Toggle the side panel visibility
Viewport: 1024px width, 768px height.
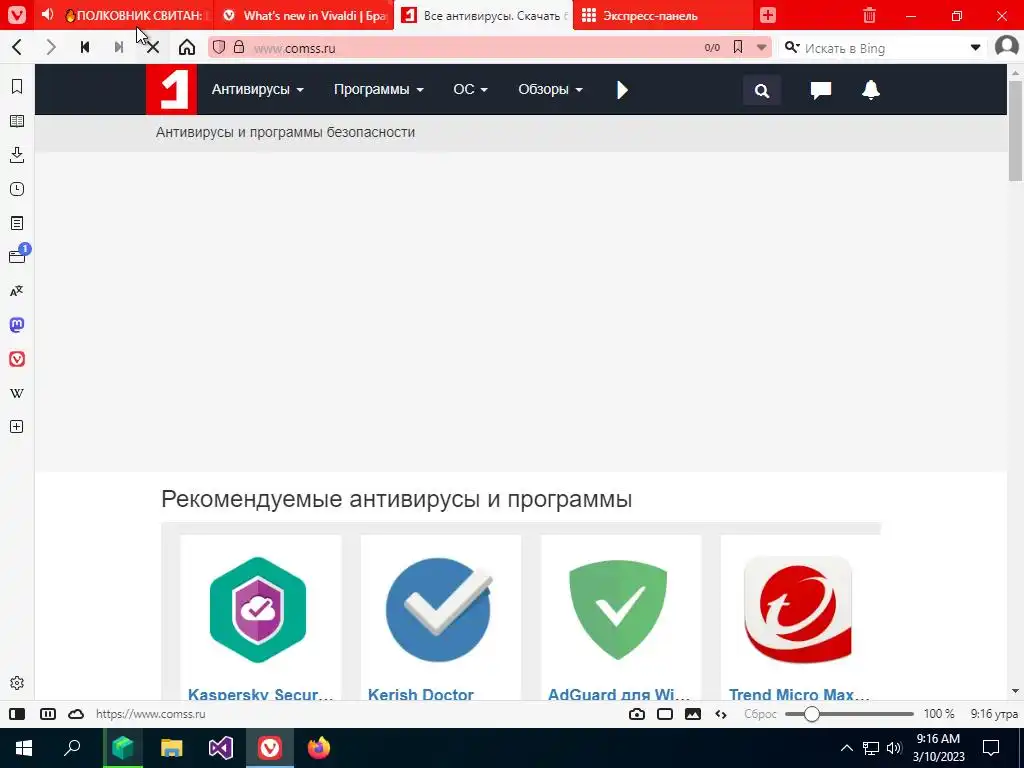[17, 714]
